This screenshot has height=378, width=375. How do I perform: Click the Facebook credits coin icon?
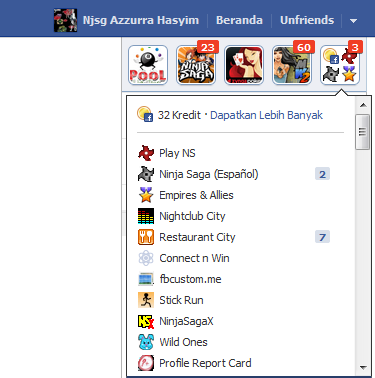pyautogui.click(x=145, y=114)
